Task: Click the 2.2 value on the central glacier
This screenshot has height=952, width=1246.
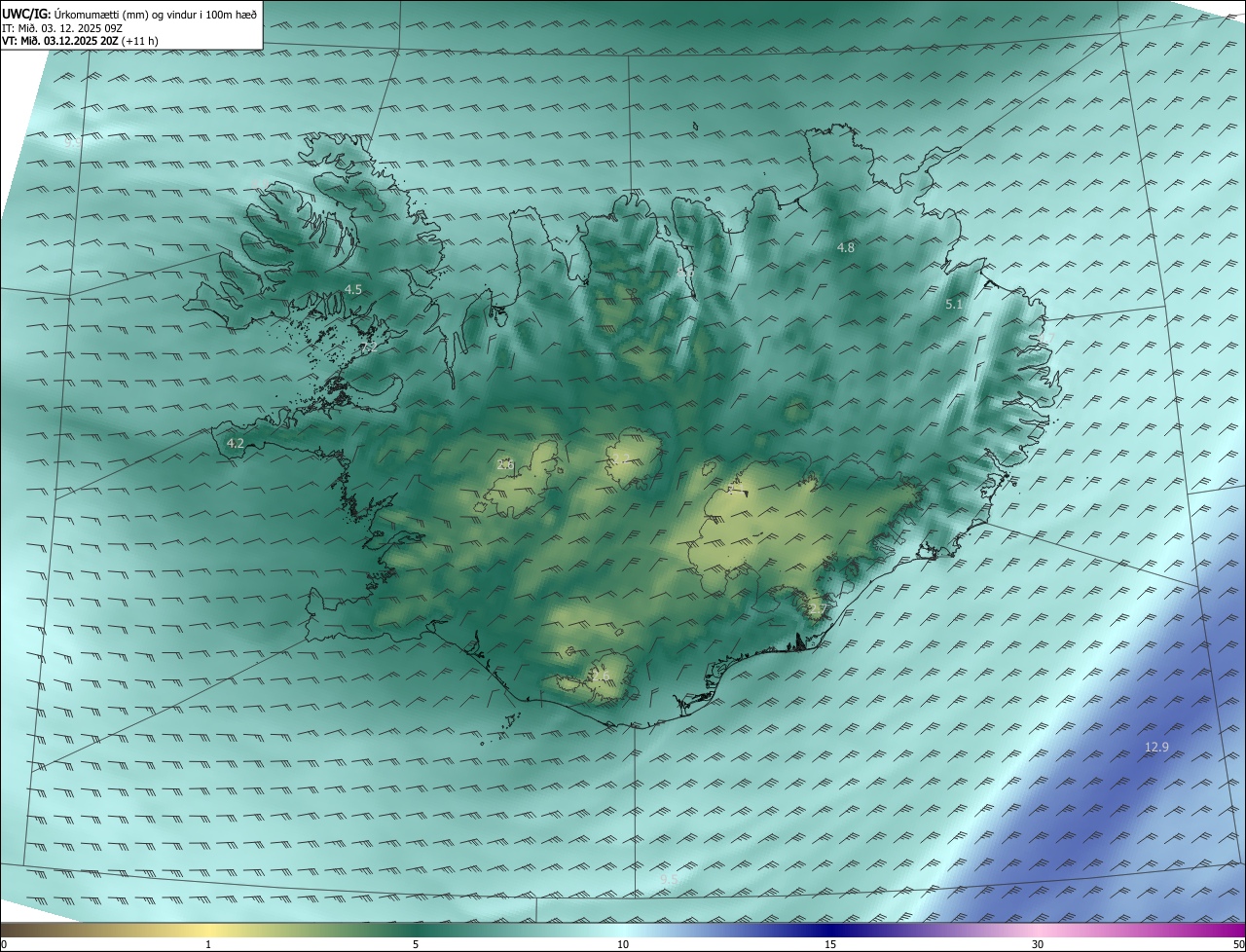Action: coord(620,460)
